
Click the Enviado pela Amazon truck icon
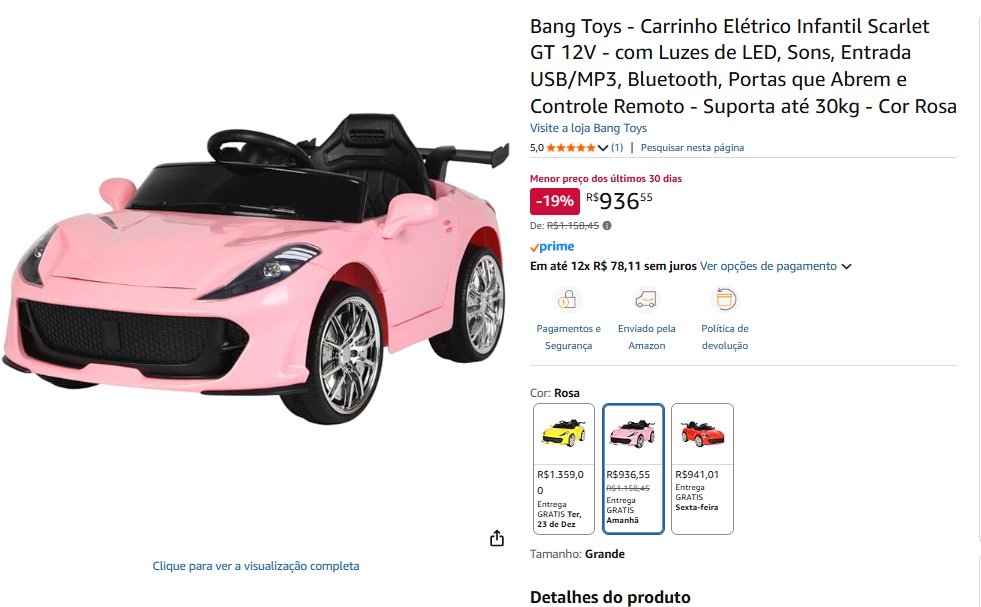(646, 300)
